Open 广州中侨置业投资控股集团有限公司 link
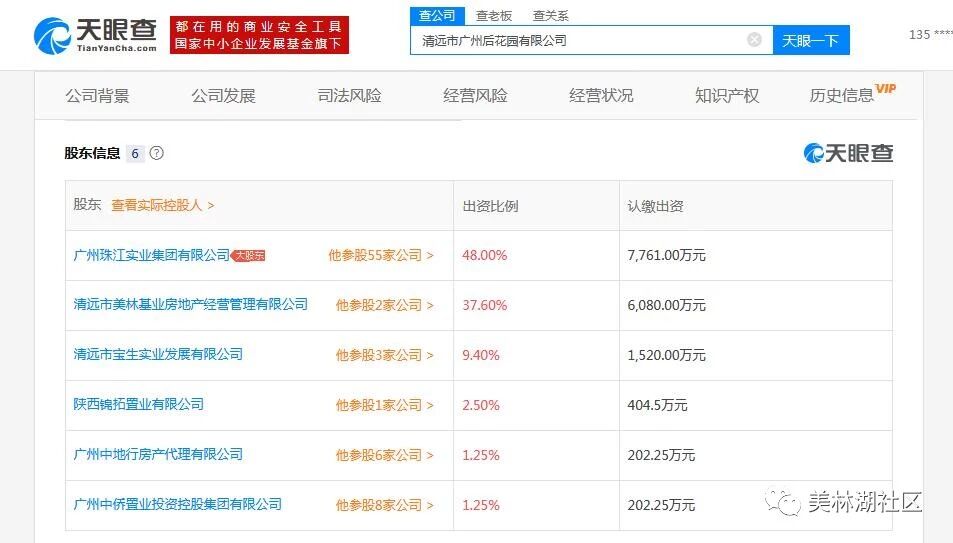The image size is (953, 543). (177, 503)
